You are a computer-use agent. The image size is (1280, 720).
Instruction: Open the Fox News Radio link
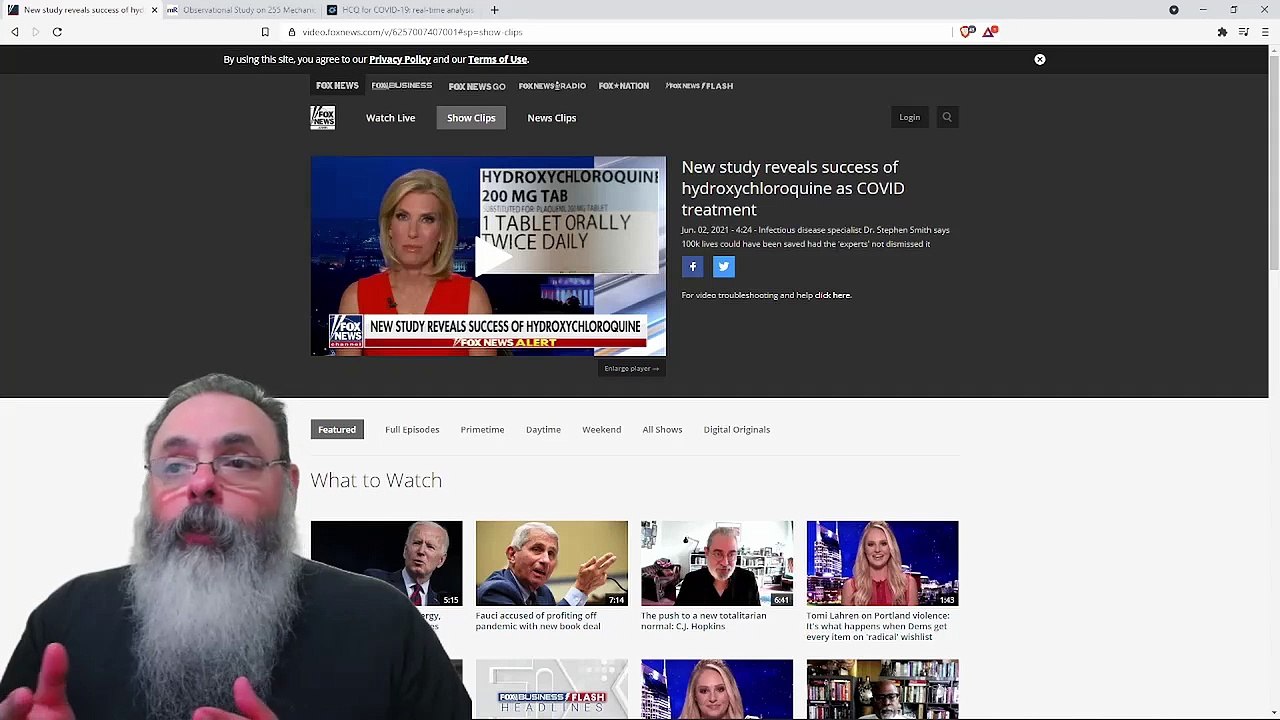click(x=552, y=86)
